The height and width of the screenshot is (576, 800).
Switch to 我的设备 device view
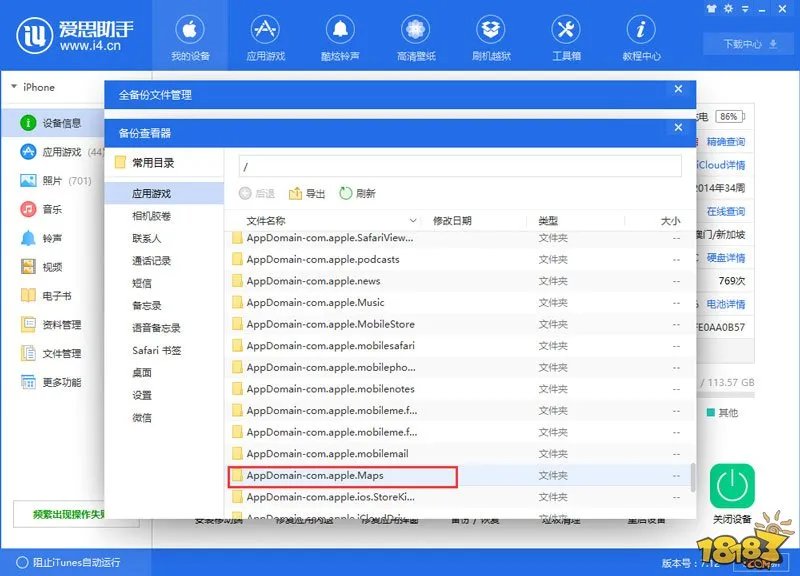(190, 38)
